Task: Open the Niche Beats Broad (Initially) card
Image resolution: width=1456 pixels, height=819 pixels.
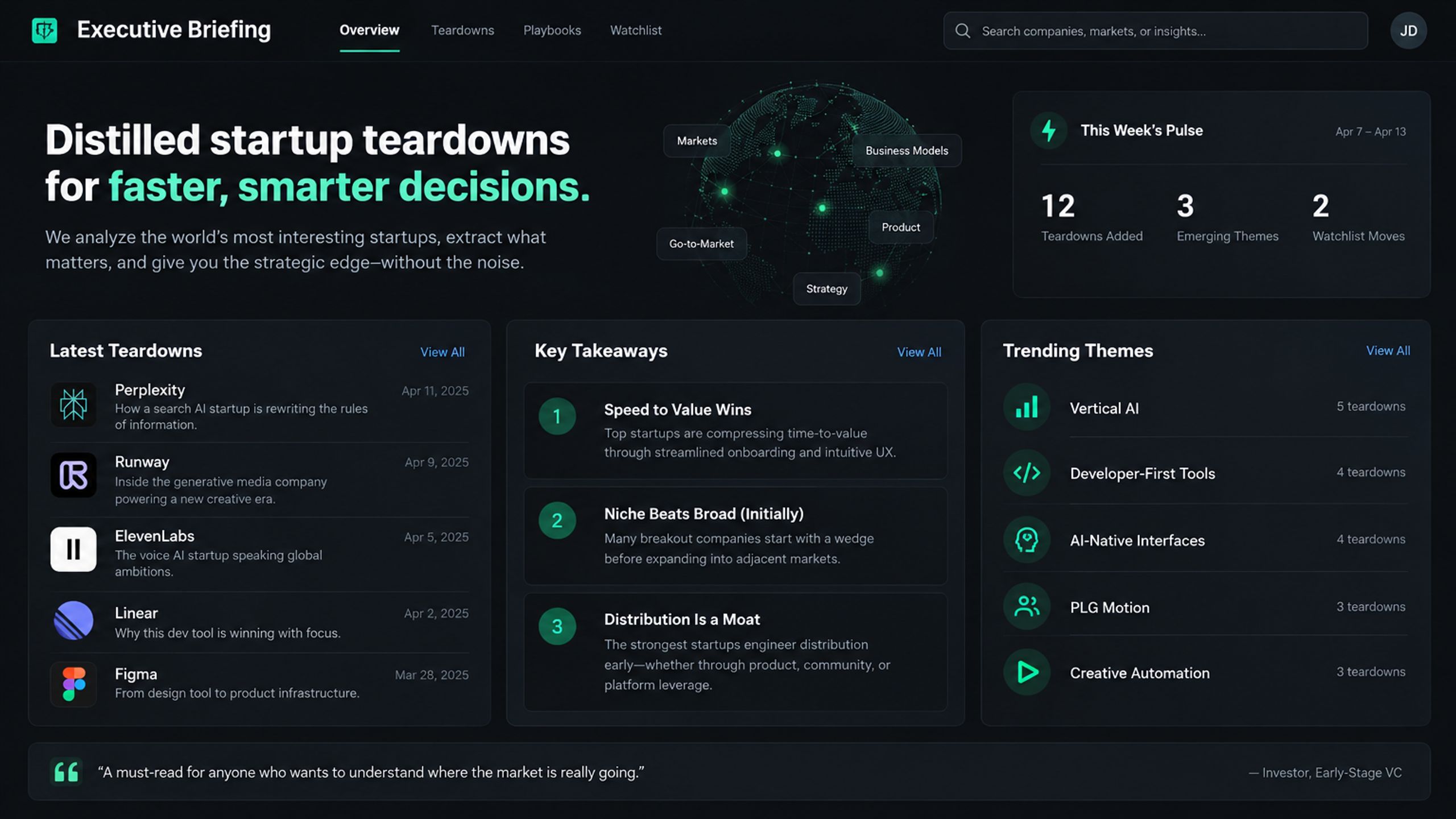Action: coord(735,536)
